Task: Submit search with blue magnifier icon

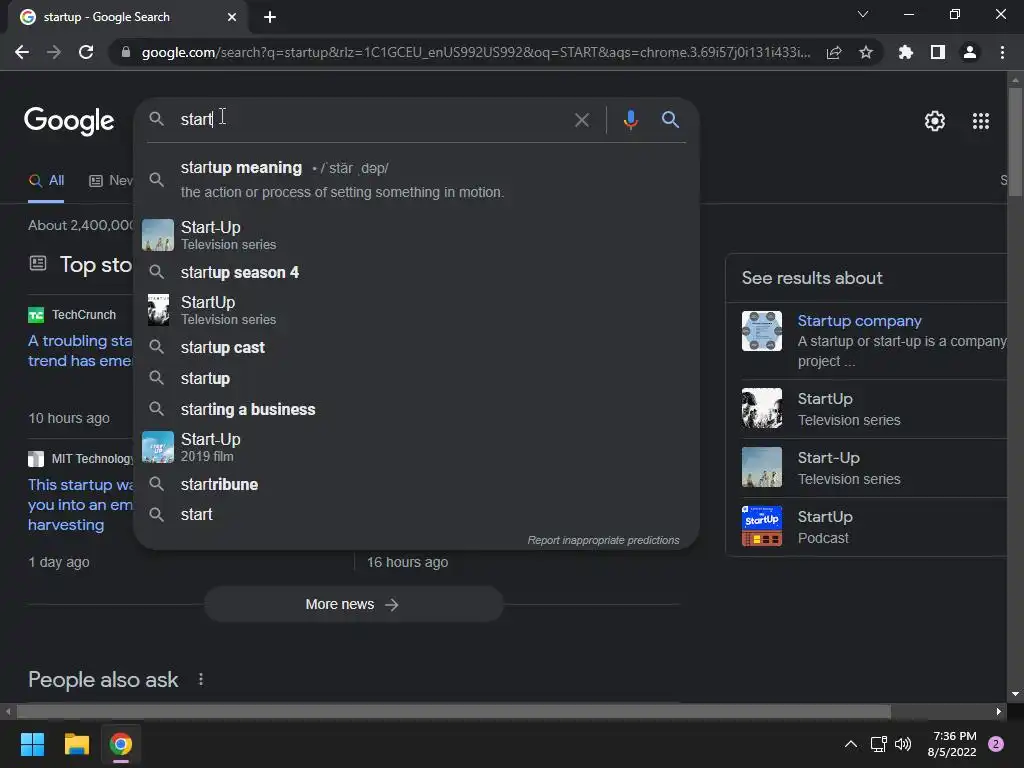Action: tap(670, 120)
